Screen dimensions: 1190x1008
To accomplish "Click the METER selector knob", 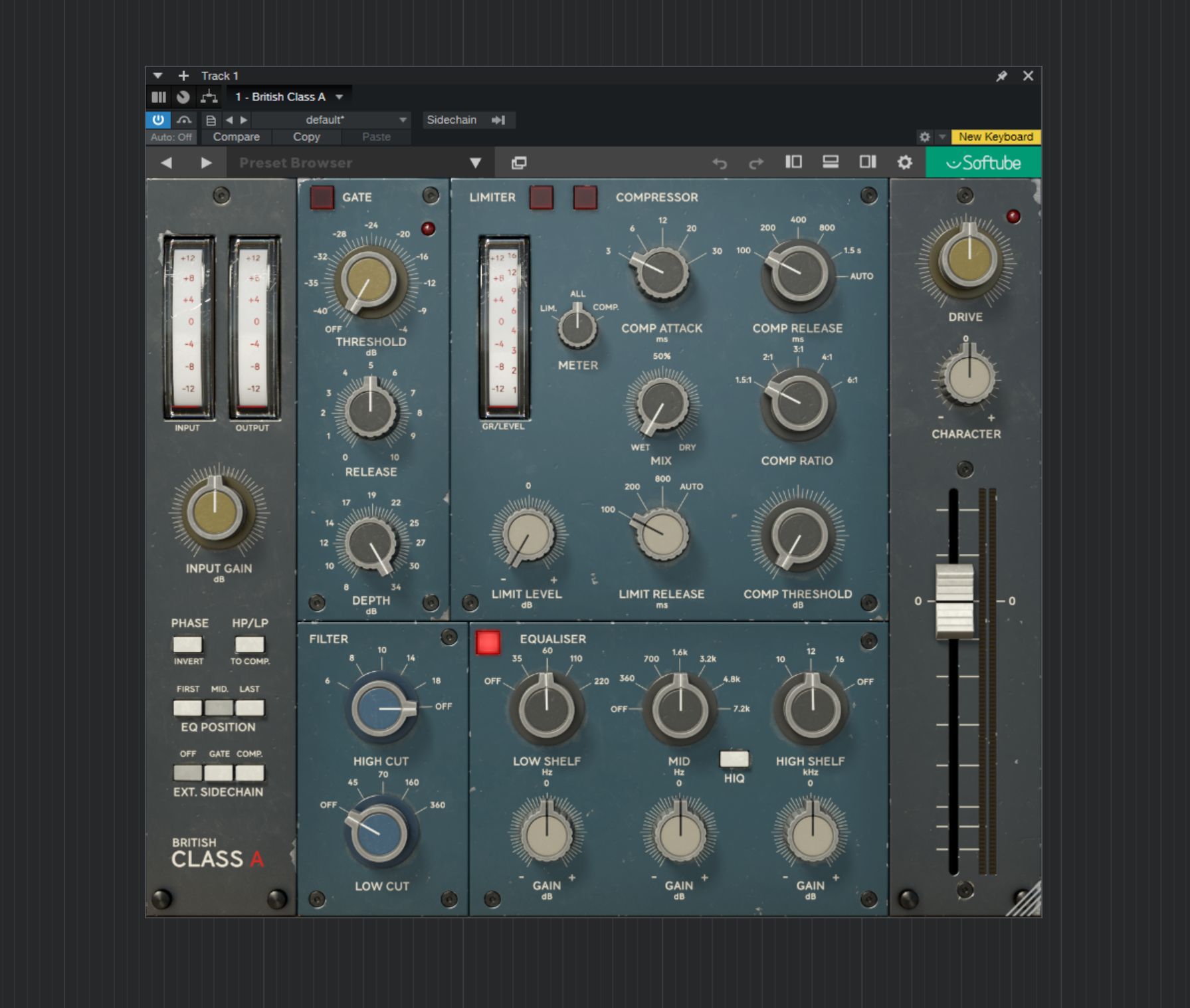I will coord(577,327).
